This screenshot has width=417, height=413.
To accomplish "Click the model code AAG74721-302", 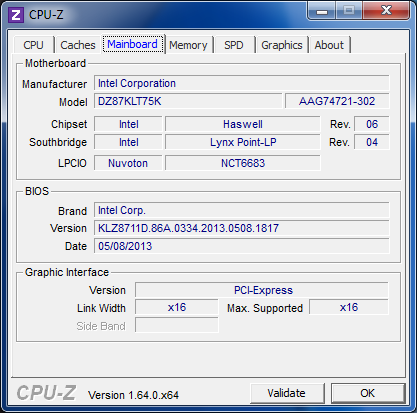I will [x=337, y=101].
